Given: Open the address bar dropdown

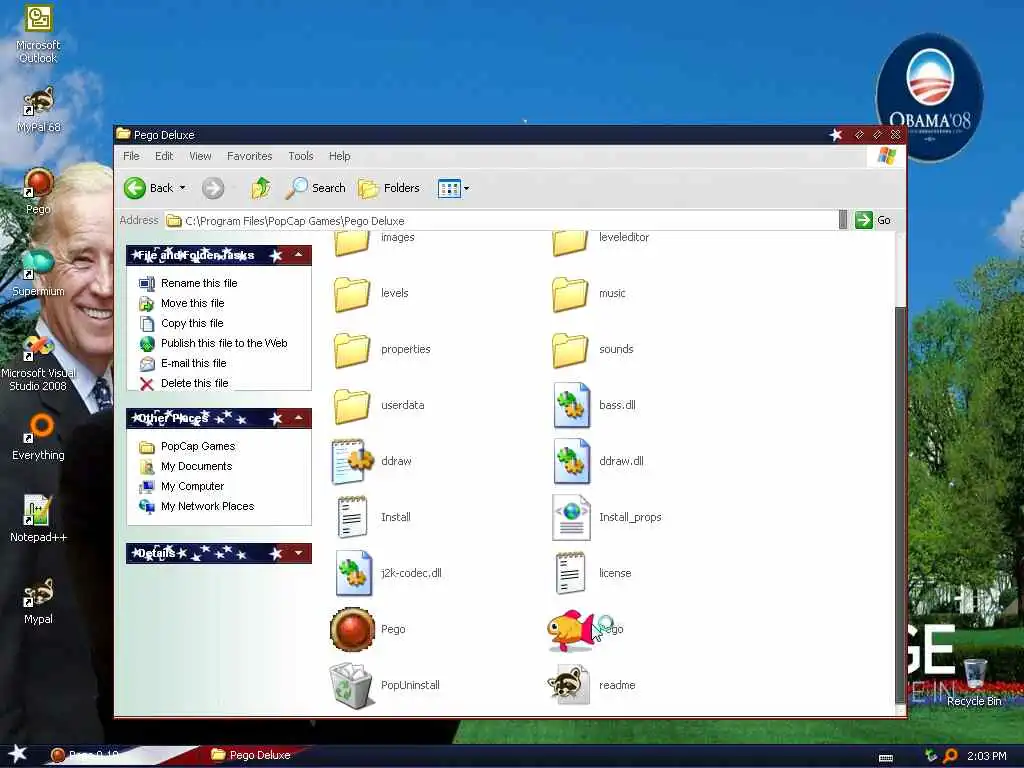Looking at the screenshot, I should tap(842, 220).
